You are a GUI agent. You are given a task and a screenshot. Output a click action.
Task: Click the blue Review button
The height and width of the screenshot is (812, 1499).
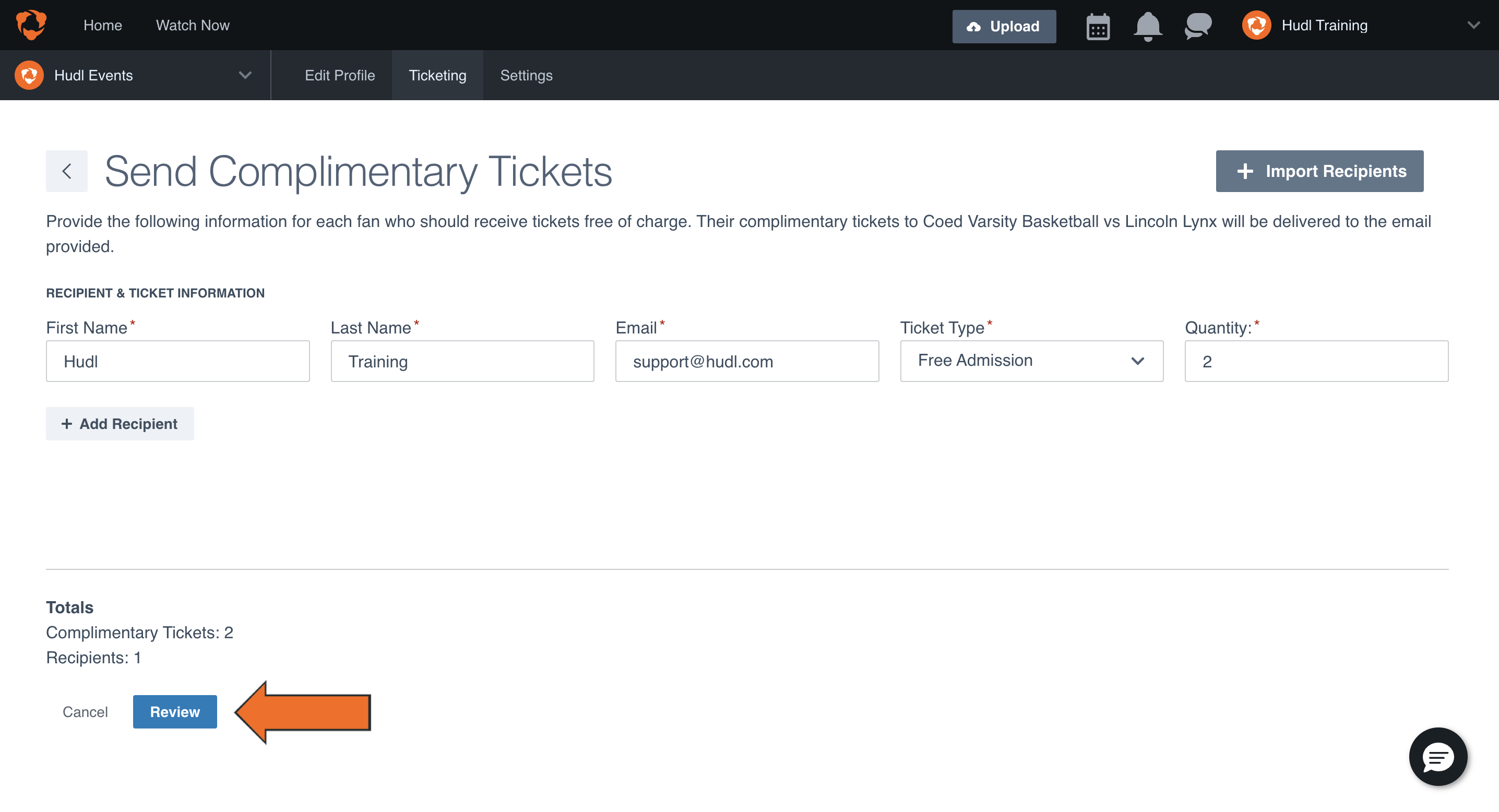[x=175, y=711]
